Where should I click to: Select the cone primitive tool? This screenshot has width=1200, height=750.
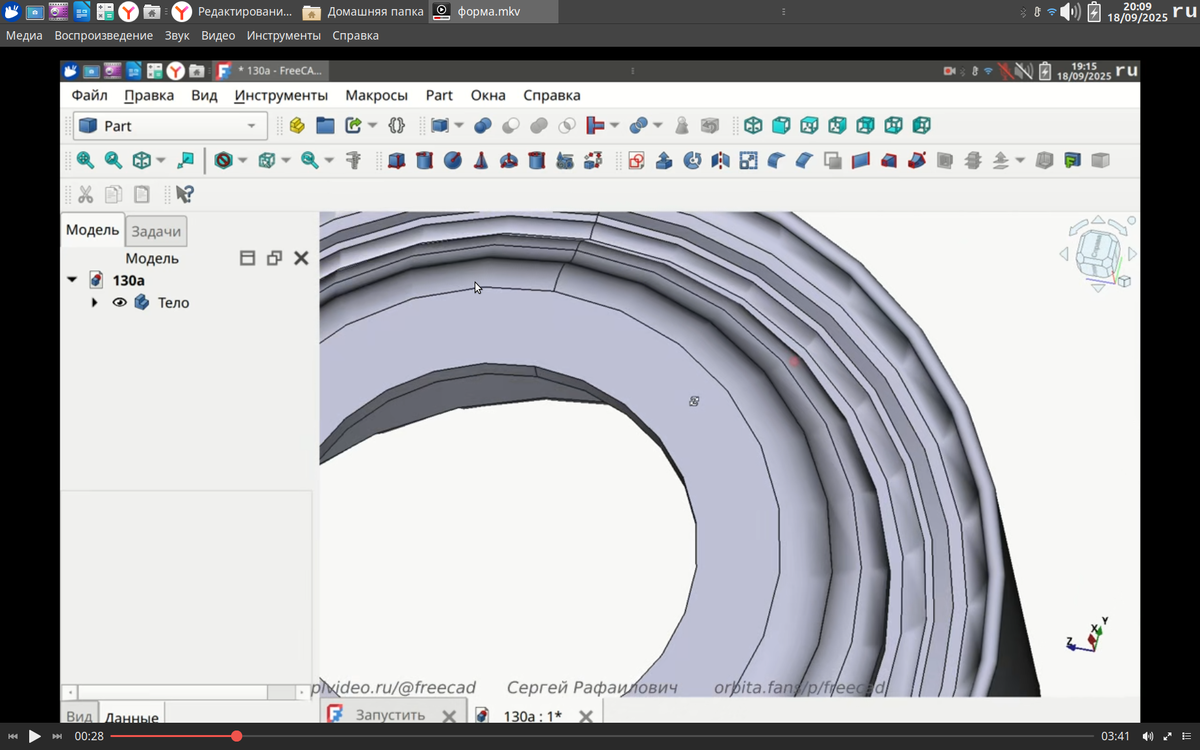click(481, 160)
